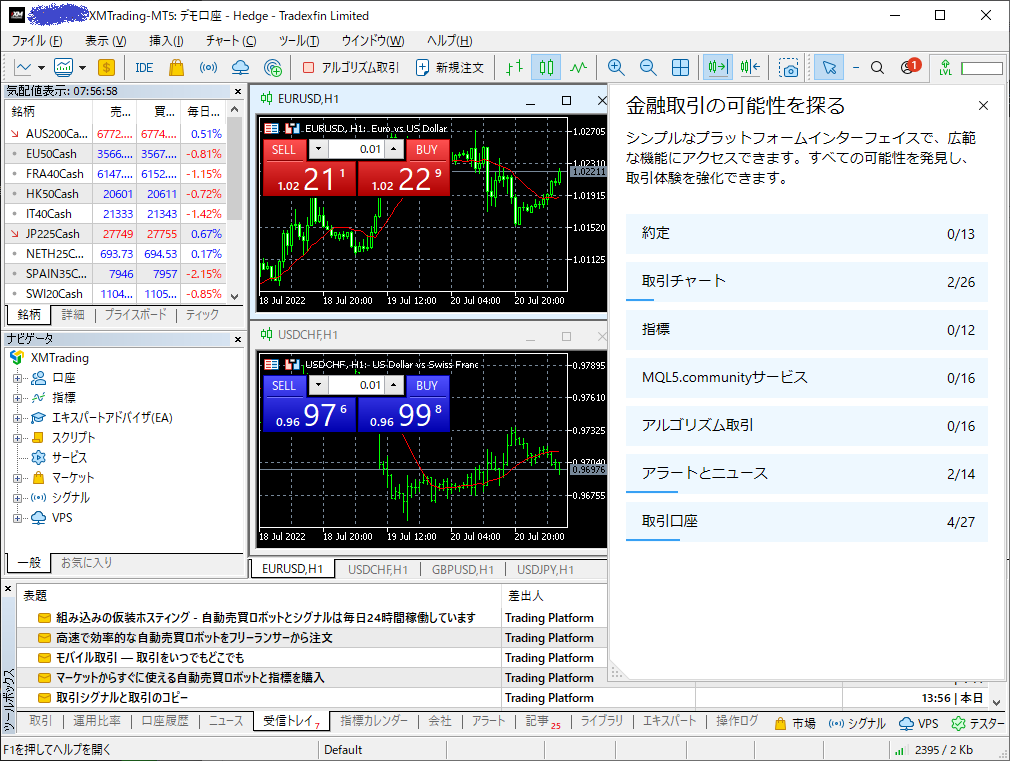Open the notification icon with red badge

910,66
